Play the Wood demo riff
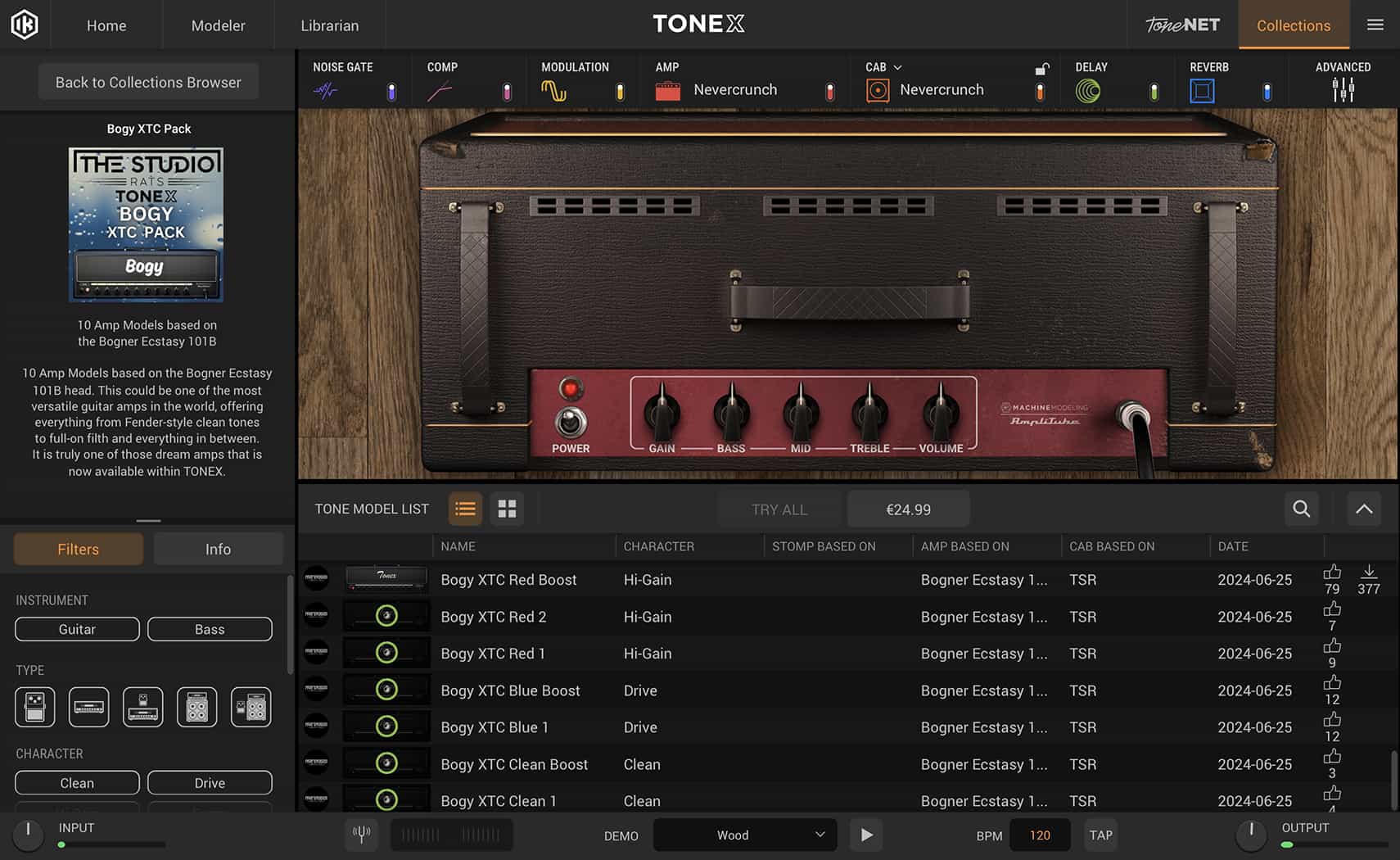The image size is (1400, 860). click(x=865, y=835)
